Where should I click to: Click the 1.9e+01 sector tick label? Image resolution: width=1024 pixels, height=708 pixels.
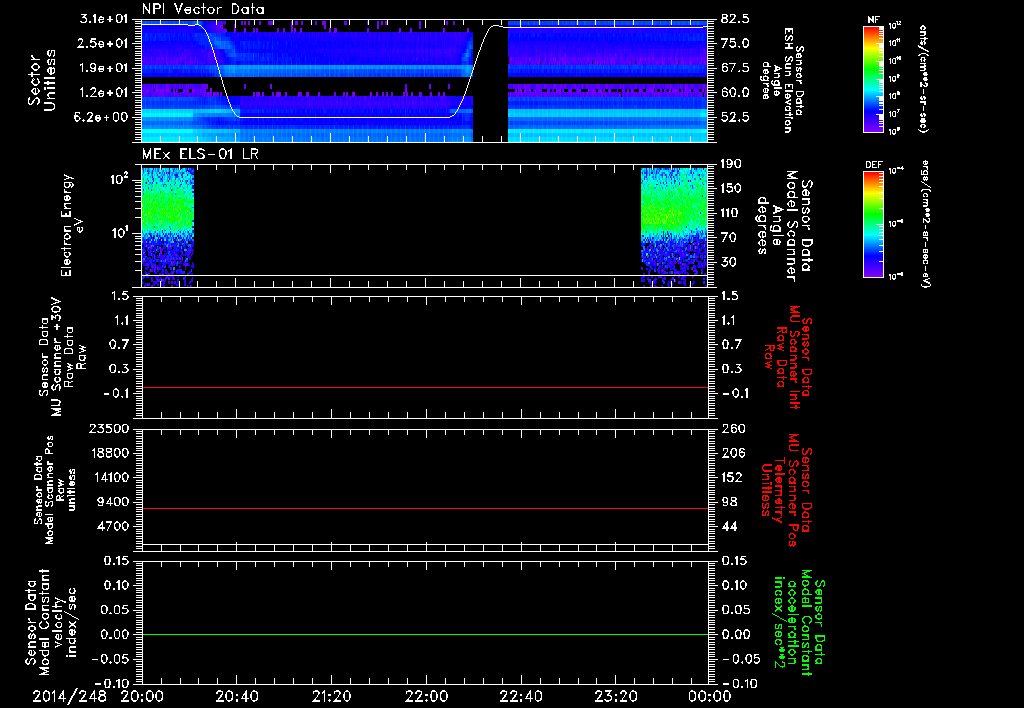103,68
